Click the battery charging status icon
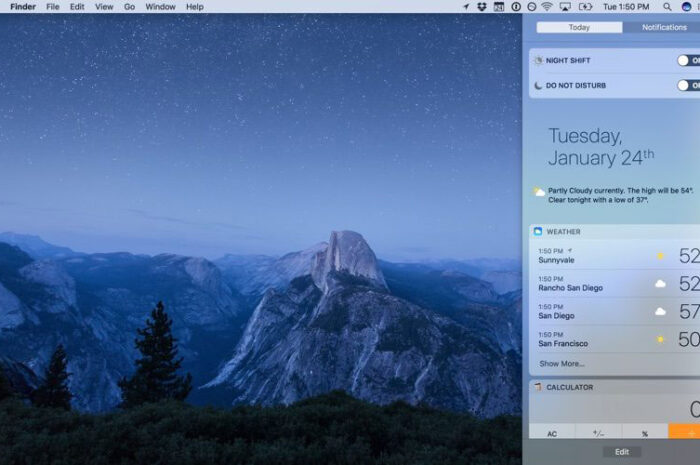Image resolution: width=700 pixels, height=465 pixels. pos(585,7)
